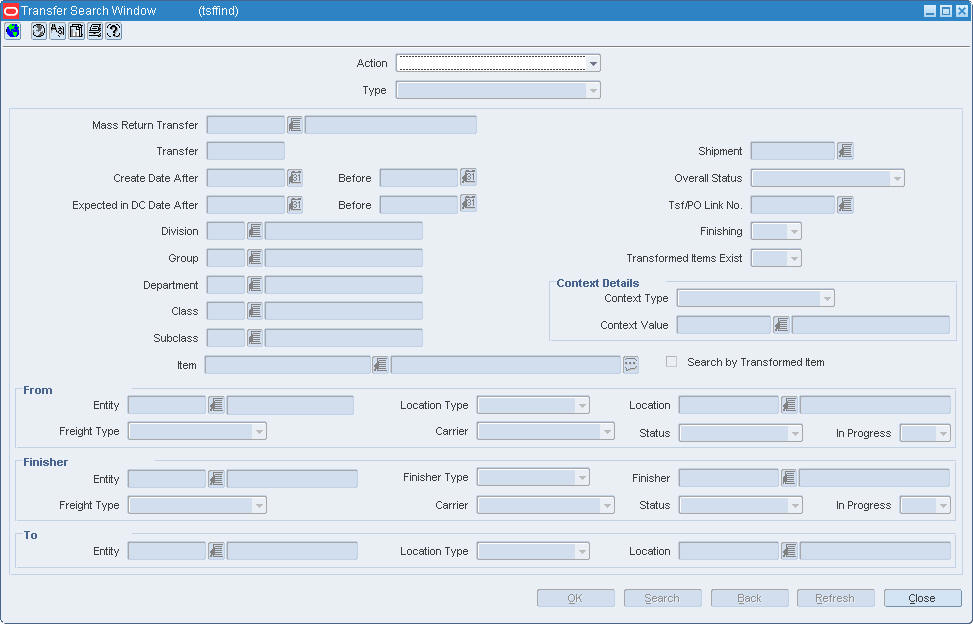The height and width of the screenshot is (624, 973).
Task: Click the Print icon in the toolbar
Action: pyautogui.click(x=94, y=31)
